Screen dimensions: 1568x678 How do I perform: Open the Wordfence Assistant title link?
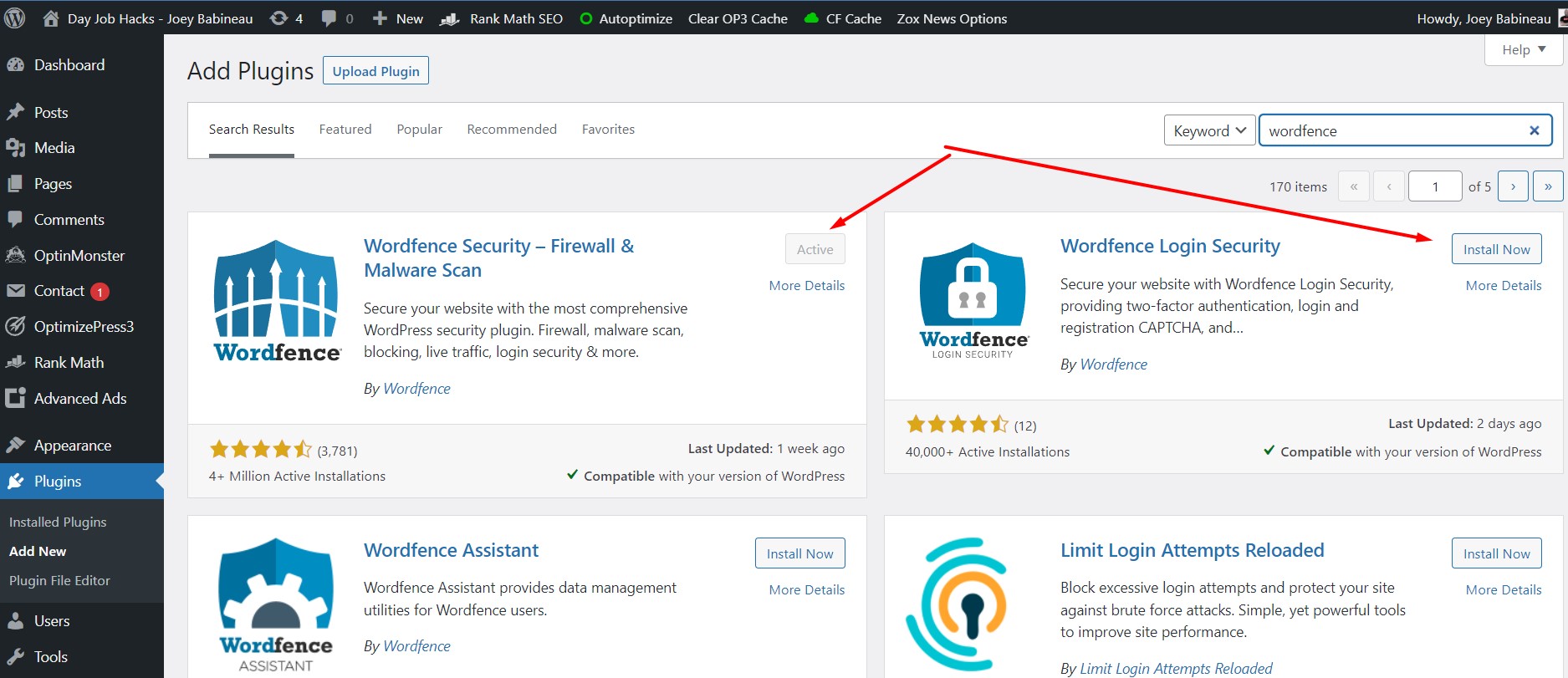tap(451, 550)
